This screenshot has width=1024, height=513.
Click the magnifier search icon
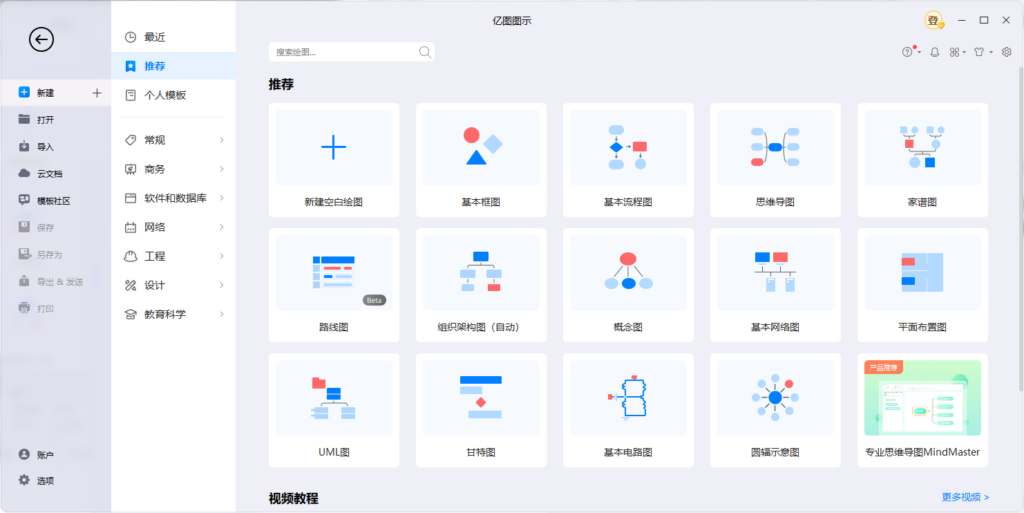(x=425, y=52)
